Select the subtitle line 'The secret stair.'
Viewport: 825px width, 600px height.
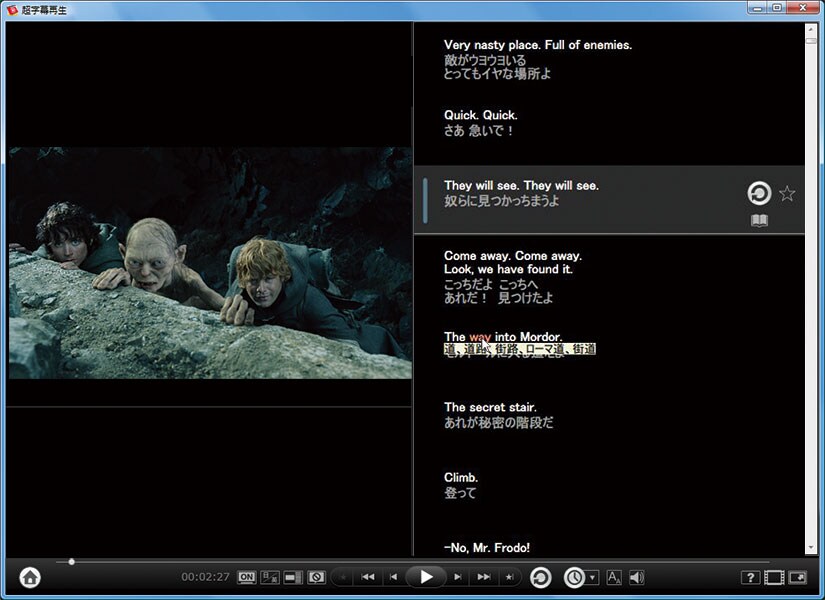490,408
